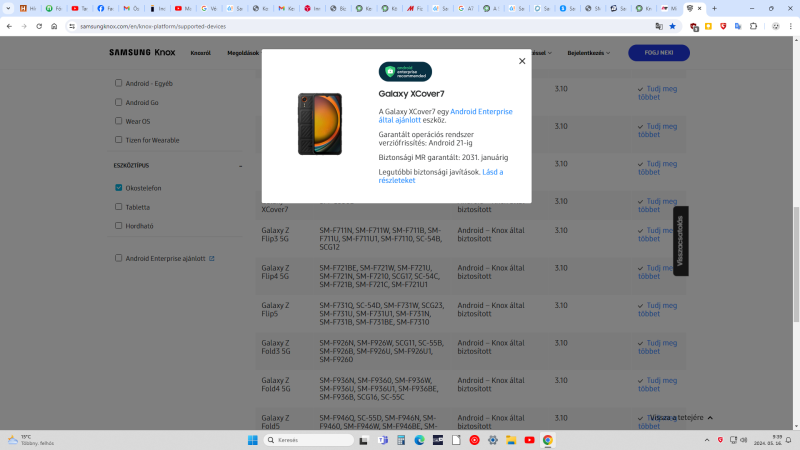Click Tudj meg többet for Galaxy Z Fold3 5G

(x=657, y=347)
